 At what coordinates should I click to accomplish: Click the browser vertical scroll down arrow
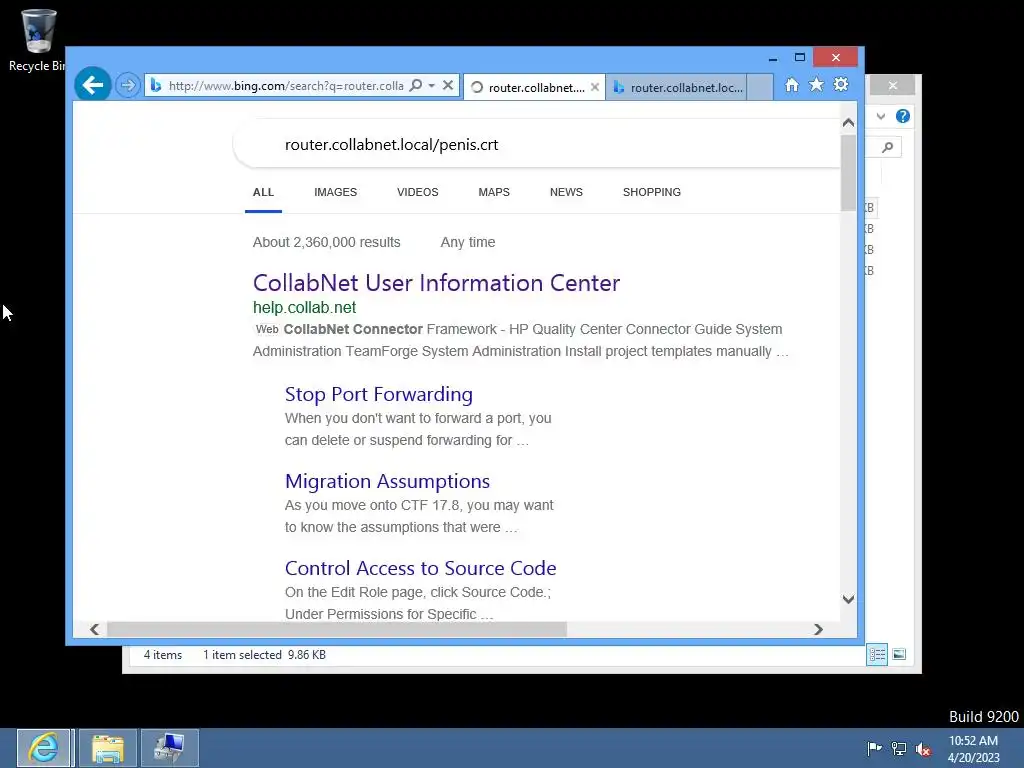pyautogui.click(x=848, y=599)
